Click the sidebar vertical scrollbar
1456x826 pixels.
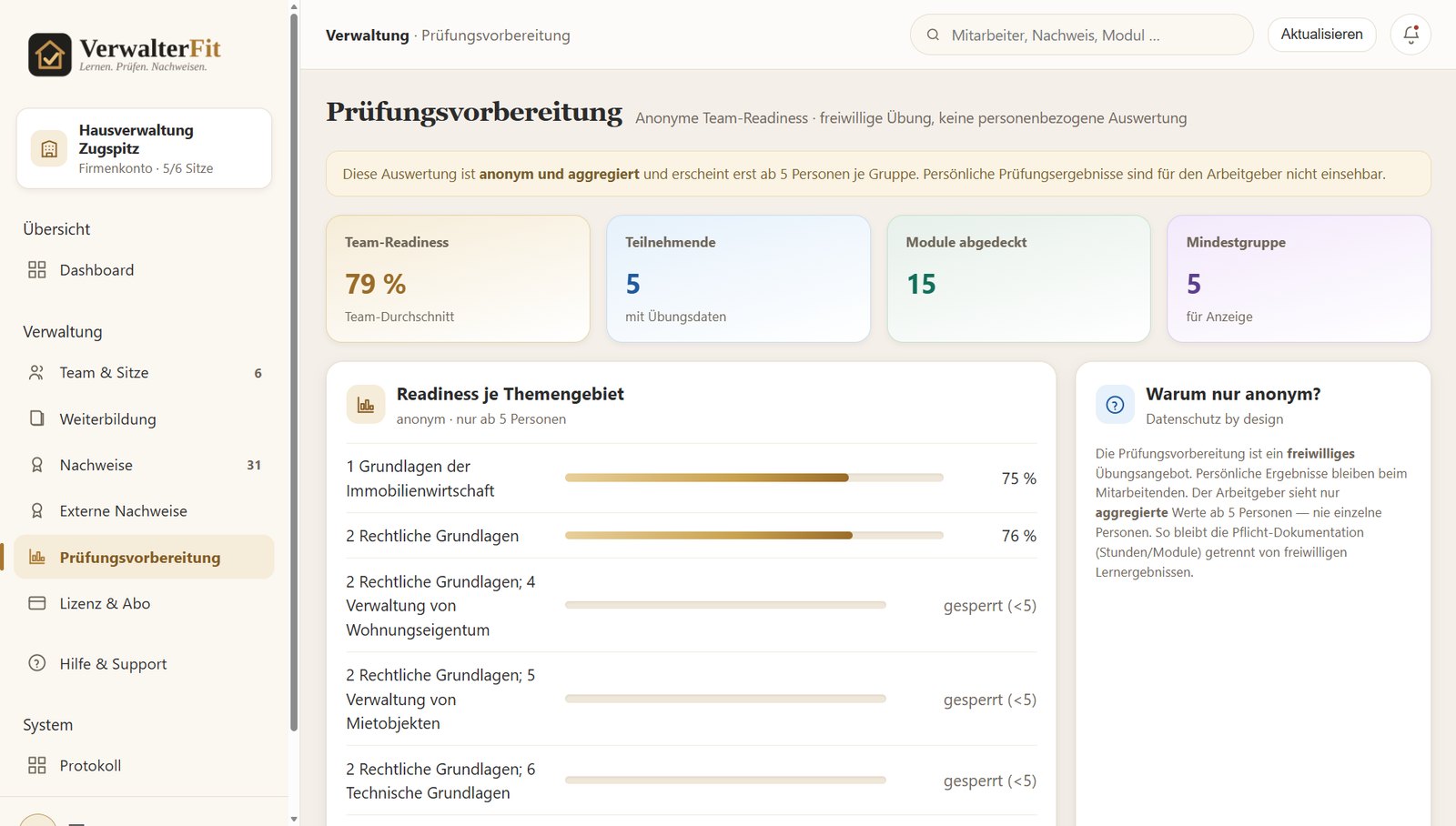click(x=293, y=371)
